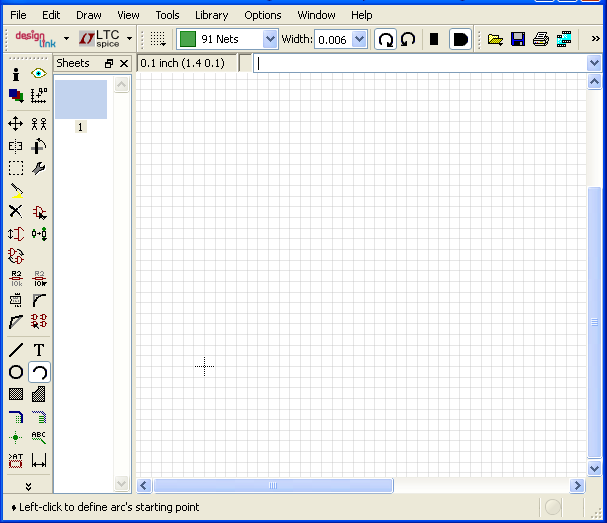Open the 91 Nets layer dropdown

pyautogui.click(x=270, y=39)
